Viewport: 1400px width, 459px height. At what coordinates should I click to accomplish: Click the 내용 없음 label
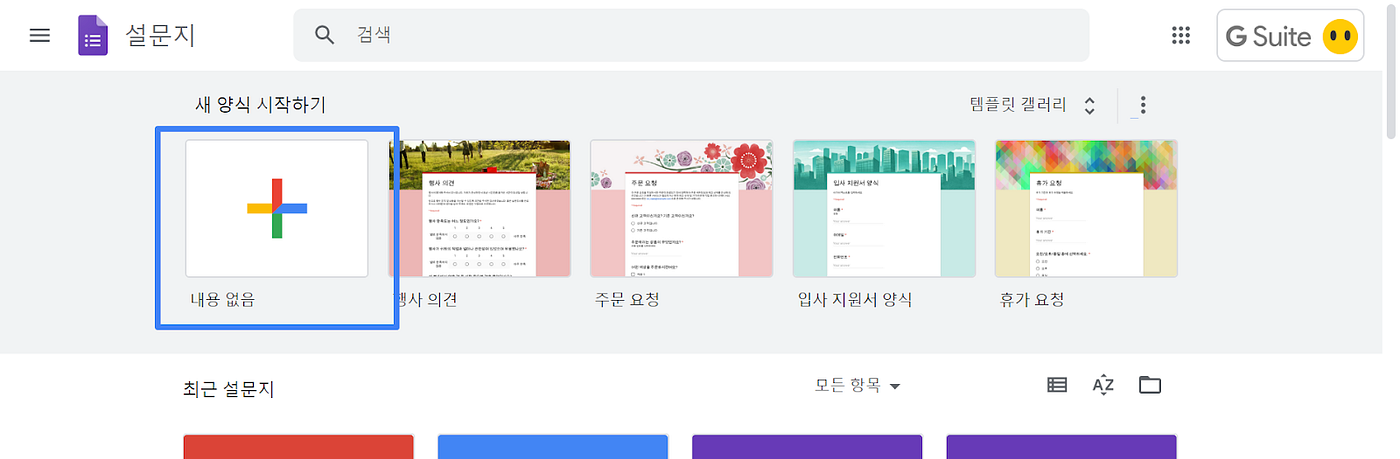(x=223, y=299)
